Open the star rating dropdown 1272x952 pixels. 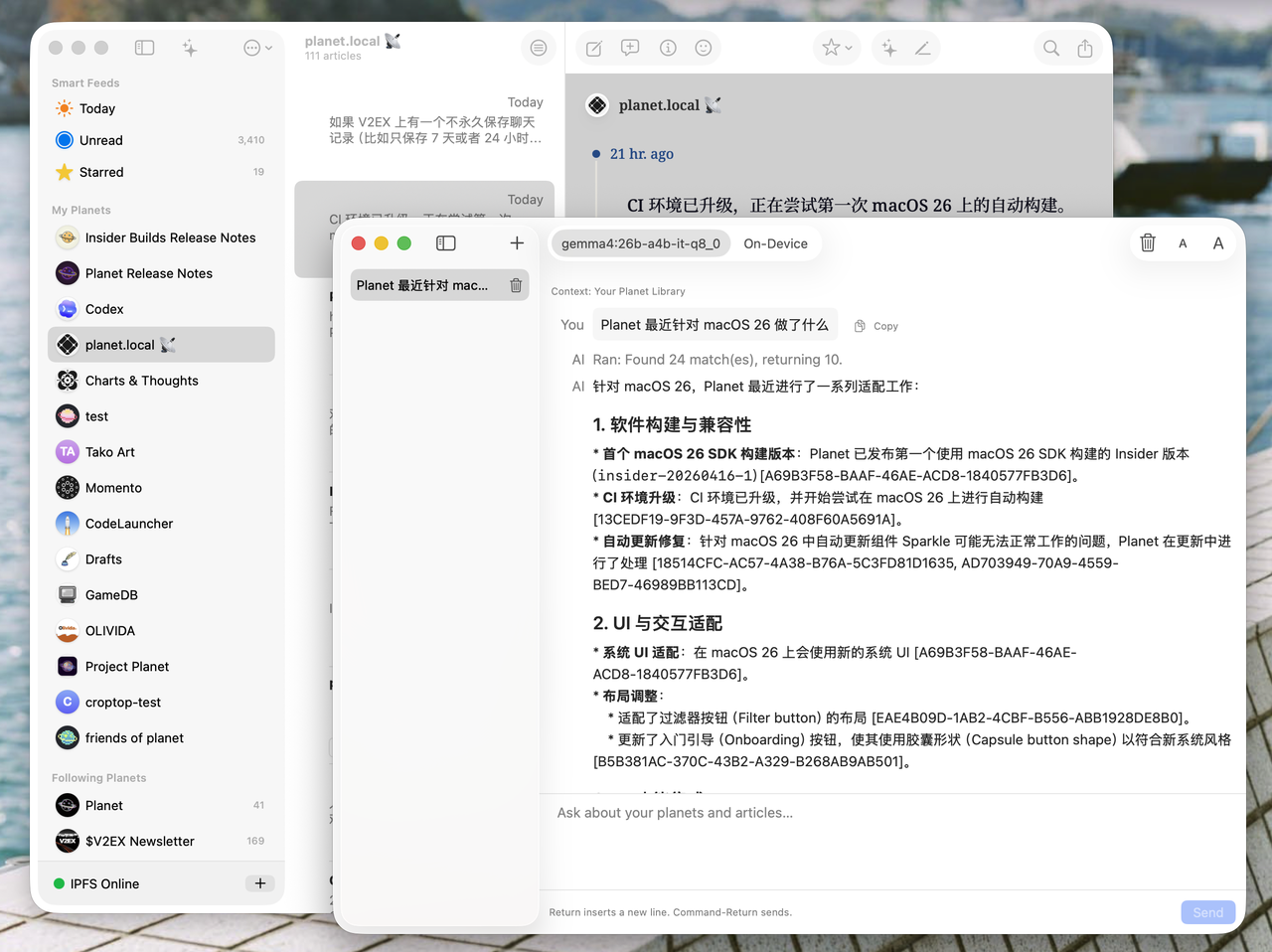[837, 49]
